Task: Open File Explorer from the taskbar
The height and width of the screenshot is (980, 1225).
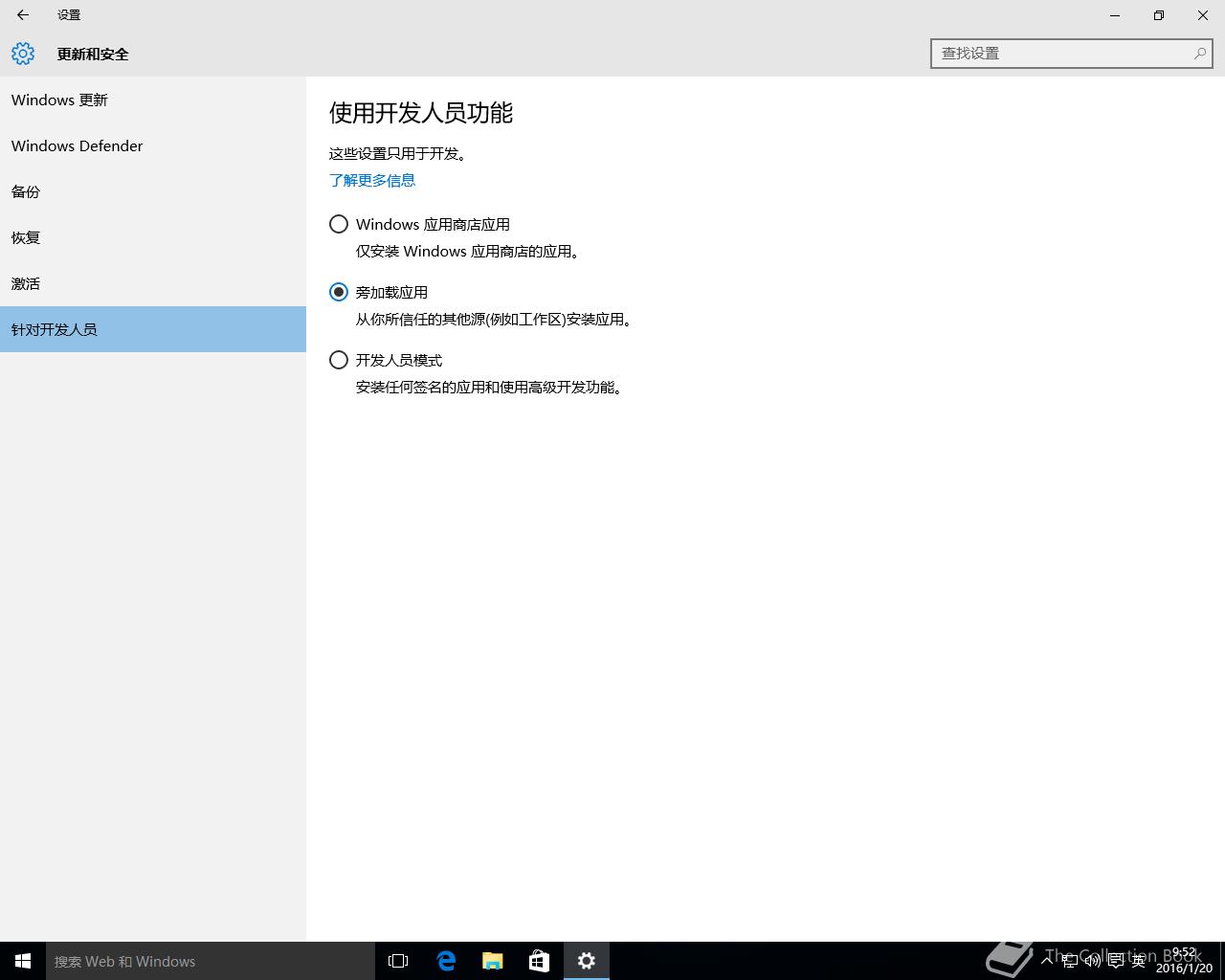Action: (493, 961)
